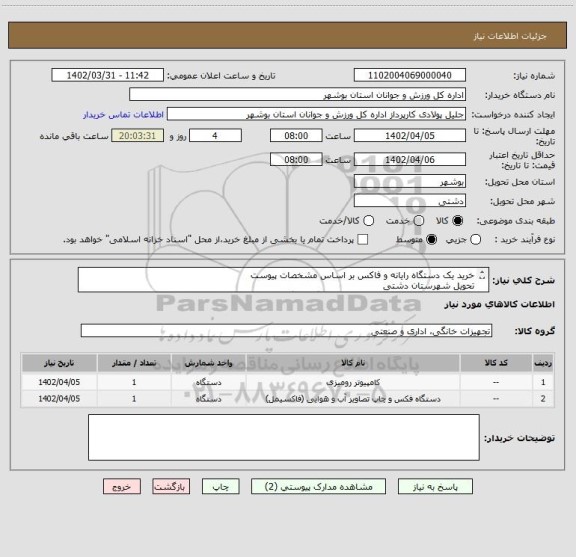
Task: Click the استان محل تحویل field بوشهر
Action: (x=410, y=182)
